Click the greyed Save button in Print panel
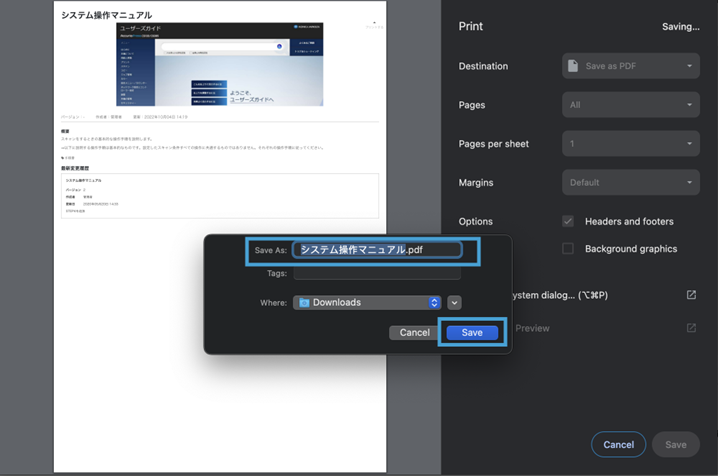This screenshot has height=476, width=718. pos(676,444)
